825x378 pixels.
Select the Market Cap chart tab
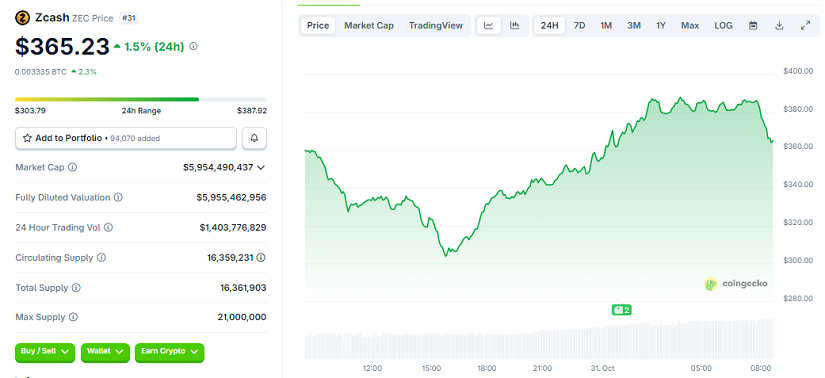pos(369,25)
